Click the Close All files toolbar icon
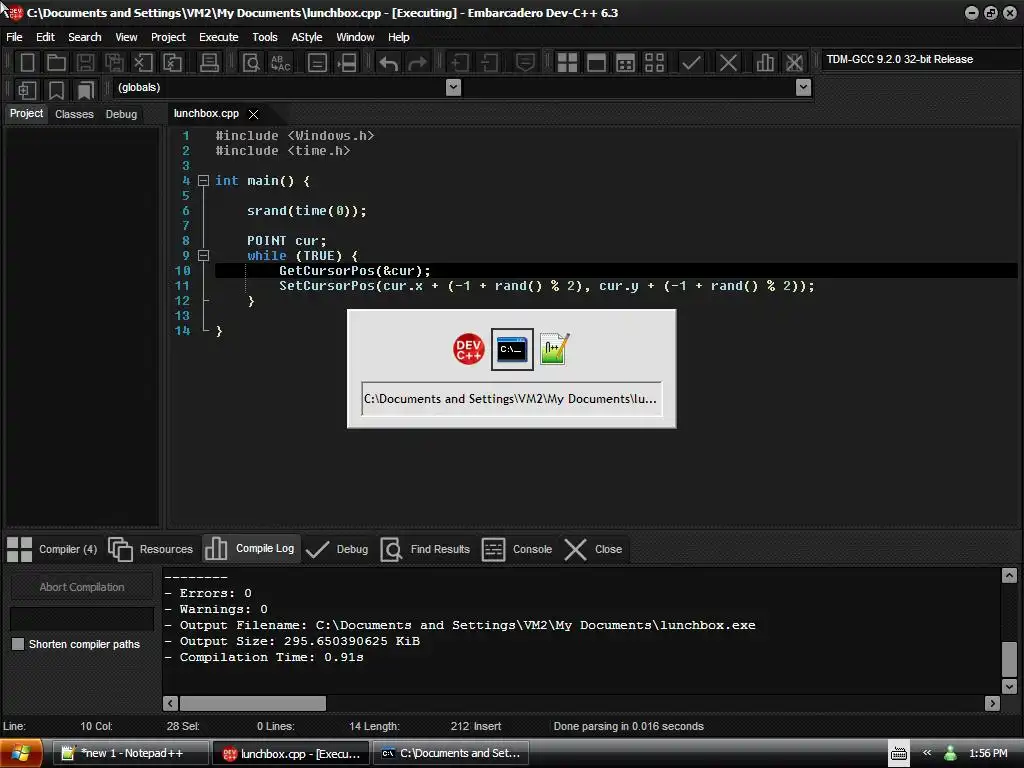Screen dimensions: 1024x768 [172, 63]
